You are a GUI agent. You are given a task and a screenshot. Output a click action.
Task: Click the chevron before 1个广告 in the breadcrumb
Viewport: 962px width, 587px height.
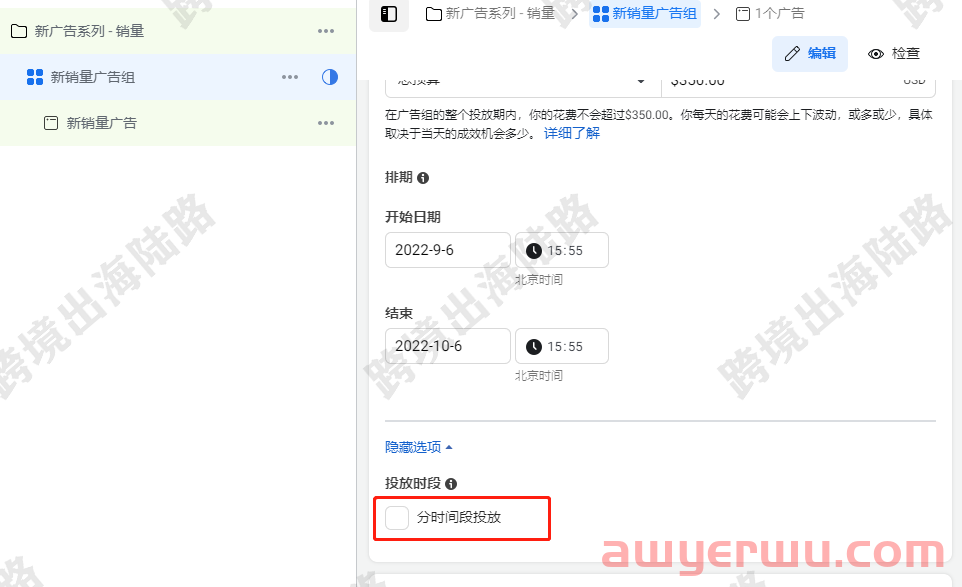tap(717, 13)
